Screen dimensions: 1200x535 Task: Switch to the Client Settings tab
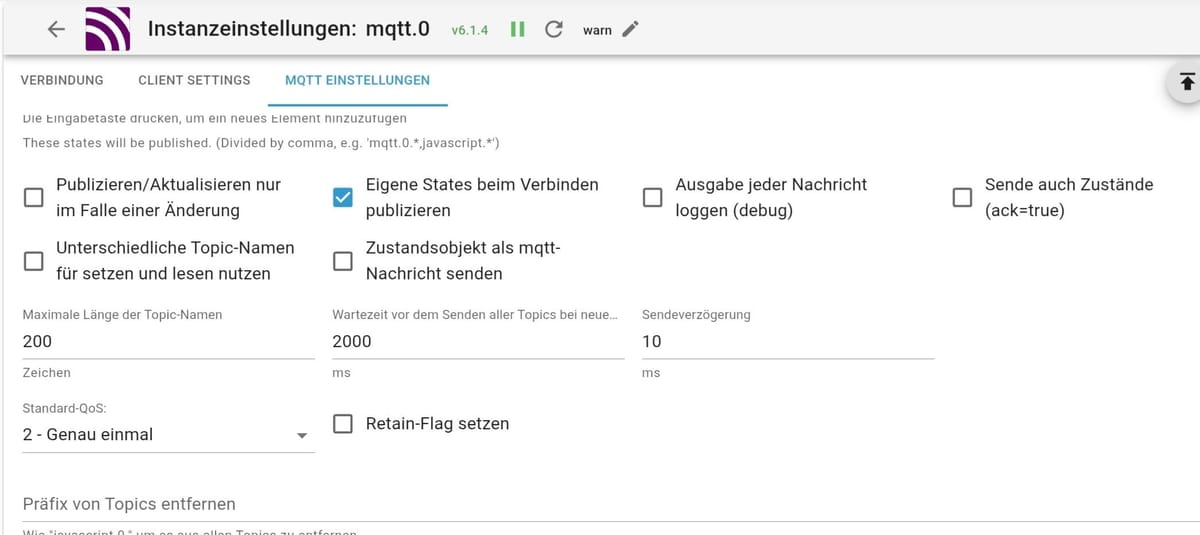pos(194,80)
